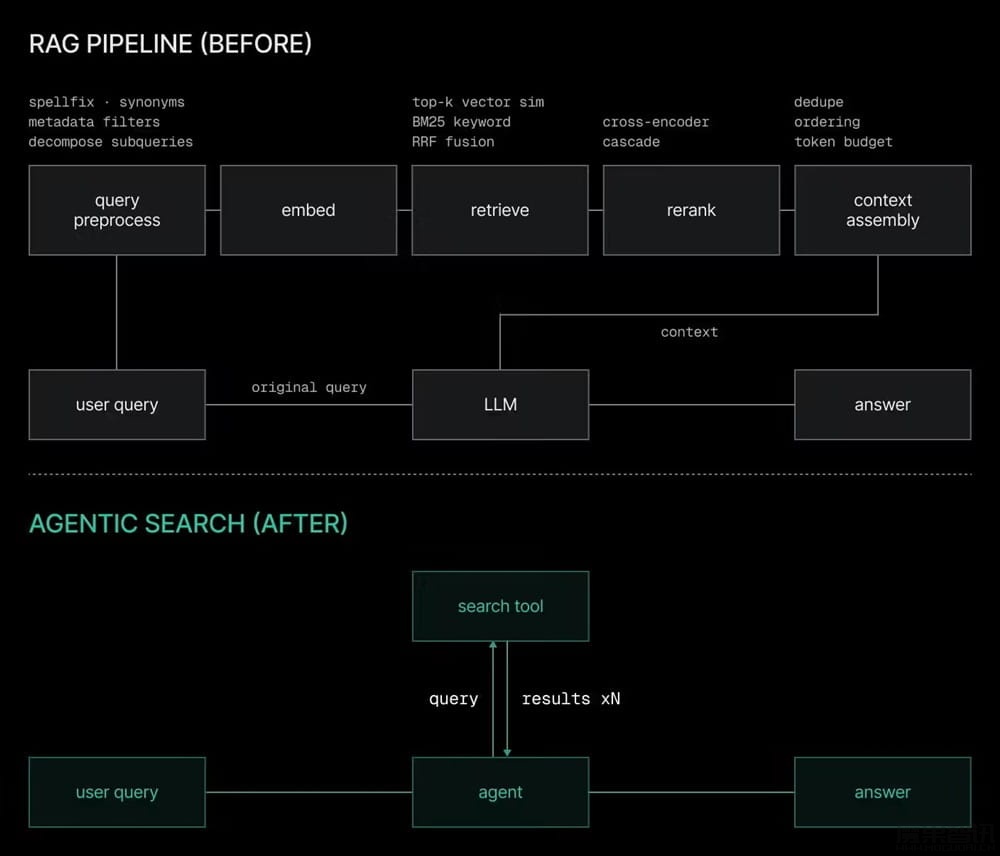
Task: Select the green agent box
Action: [501, 792]
